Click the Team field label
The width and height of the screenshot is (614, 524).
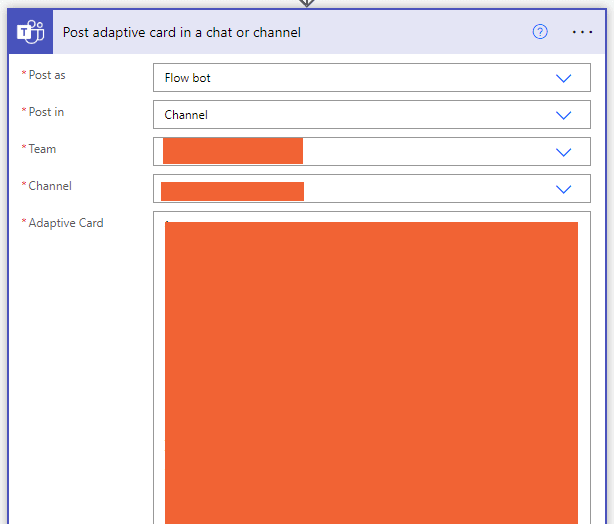coord(42,149)
